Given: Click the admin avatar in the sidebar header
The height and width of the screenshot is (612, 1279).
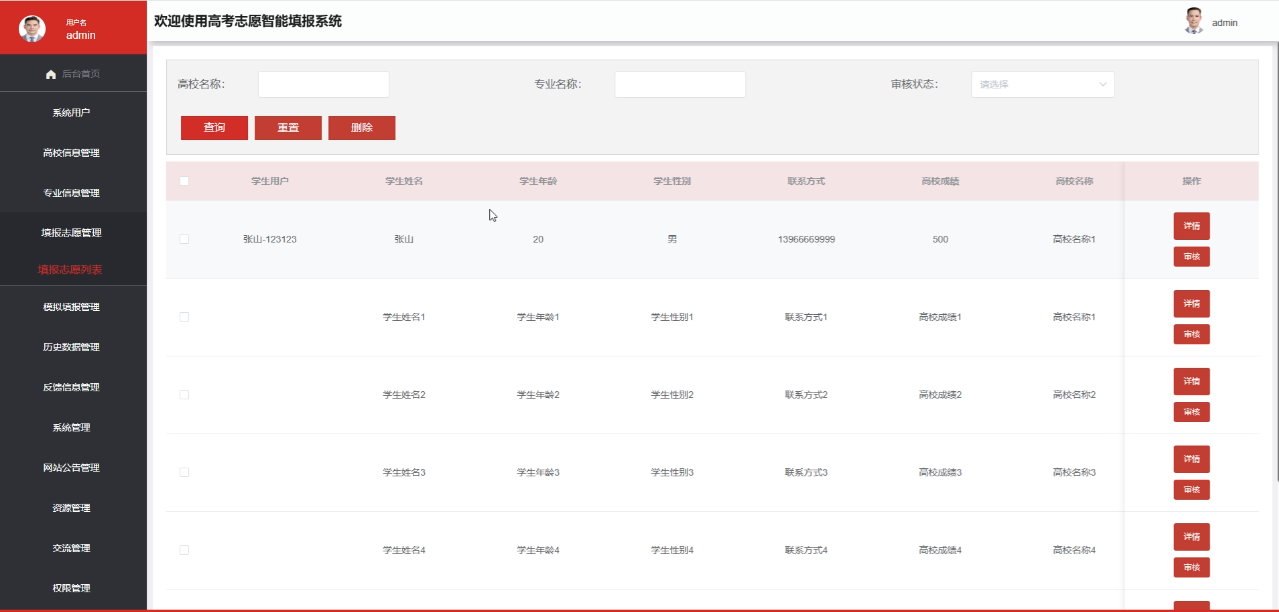Looking at the screenshot, I should [x=32, y=29].
